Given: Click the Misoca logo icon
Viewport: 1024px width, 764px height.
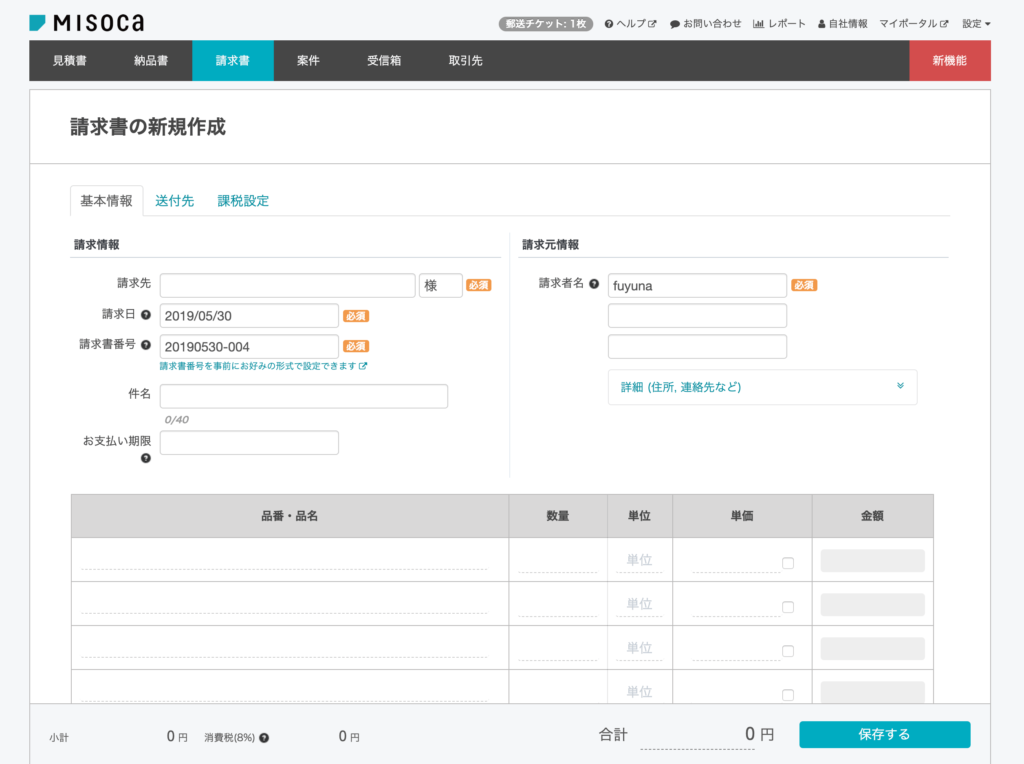Looking at the screenshot, I should [x=37, y=23].
